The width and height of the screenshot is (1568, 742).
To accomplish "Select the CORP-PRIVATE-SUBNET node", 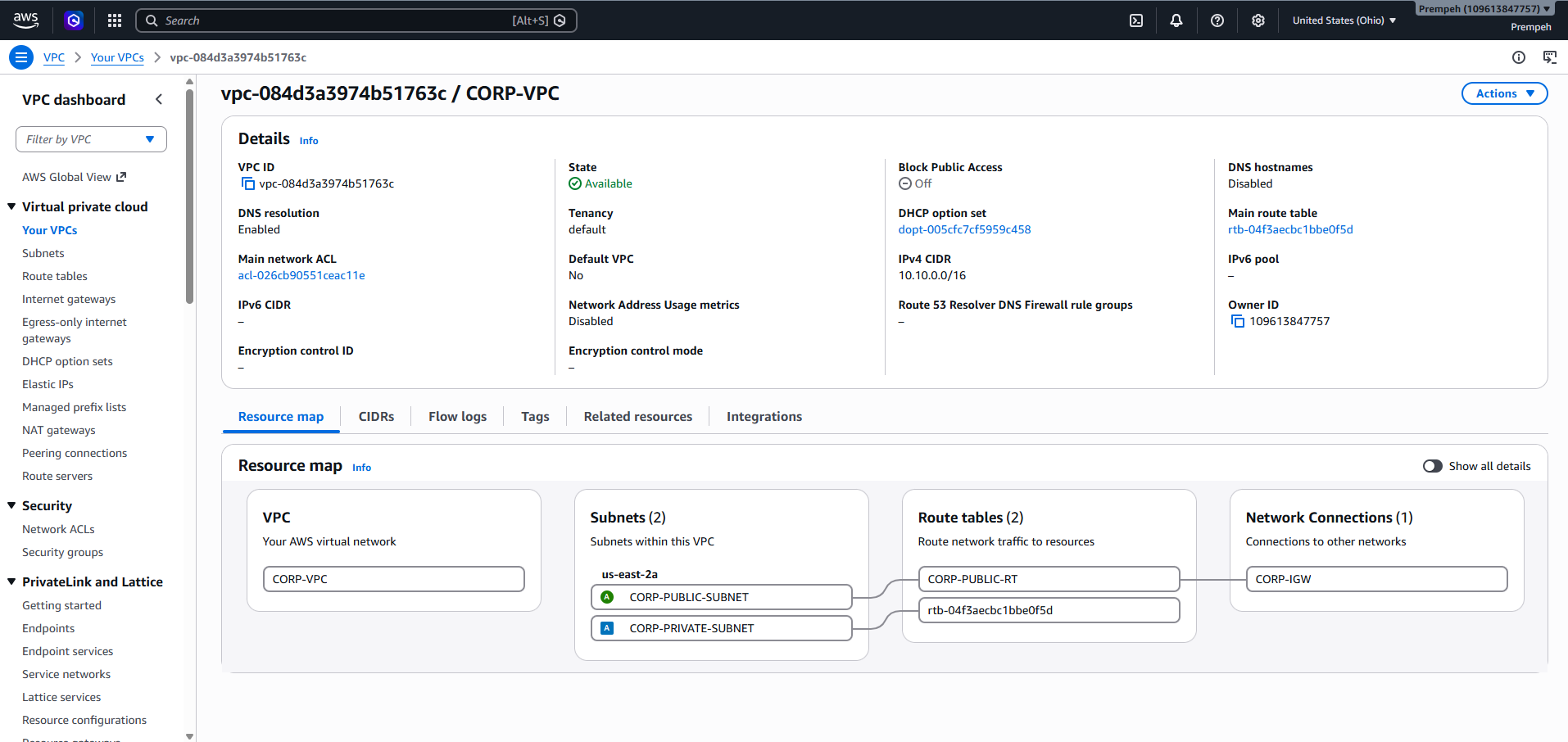I will click(721, 628).
